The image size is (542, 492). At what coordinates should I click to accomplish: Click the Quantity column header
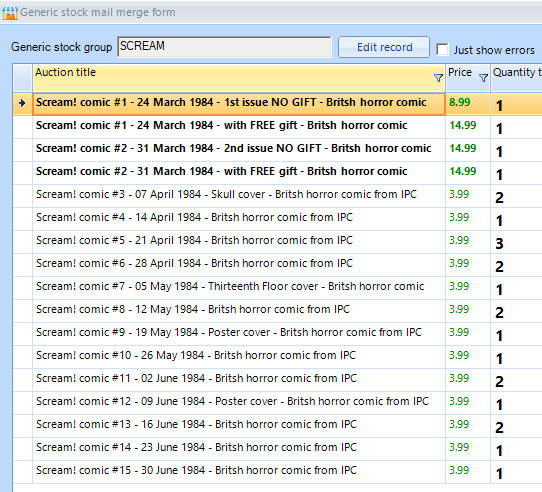click(516, 78)
